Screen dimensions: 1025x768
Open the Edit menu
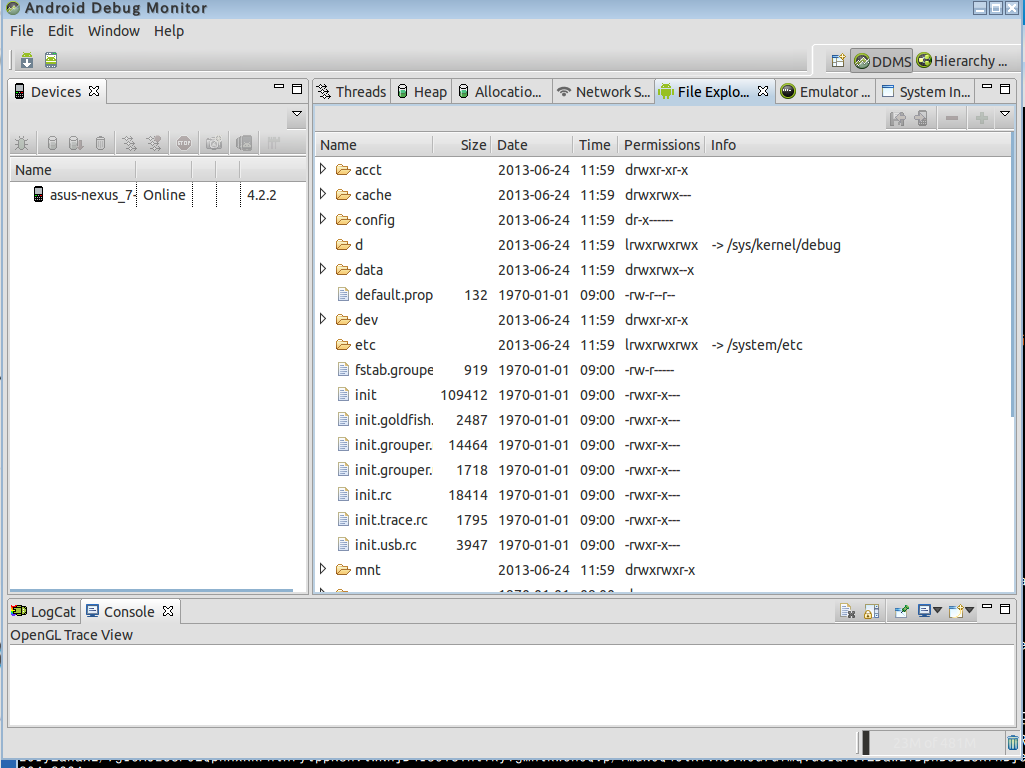pos(61,31)
